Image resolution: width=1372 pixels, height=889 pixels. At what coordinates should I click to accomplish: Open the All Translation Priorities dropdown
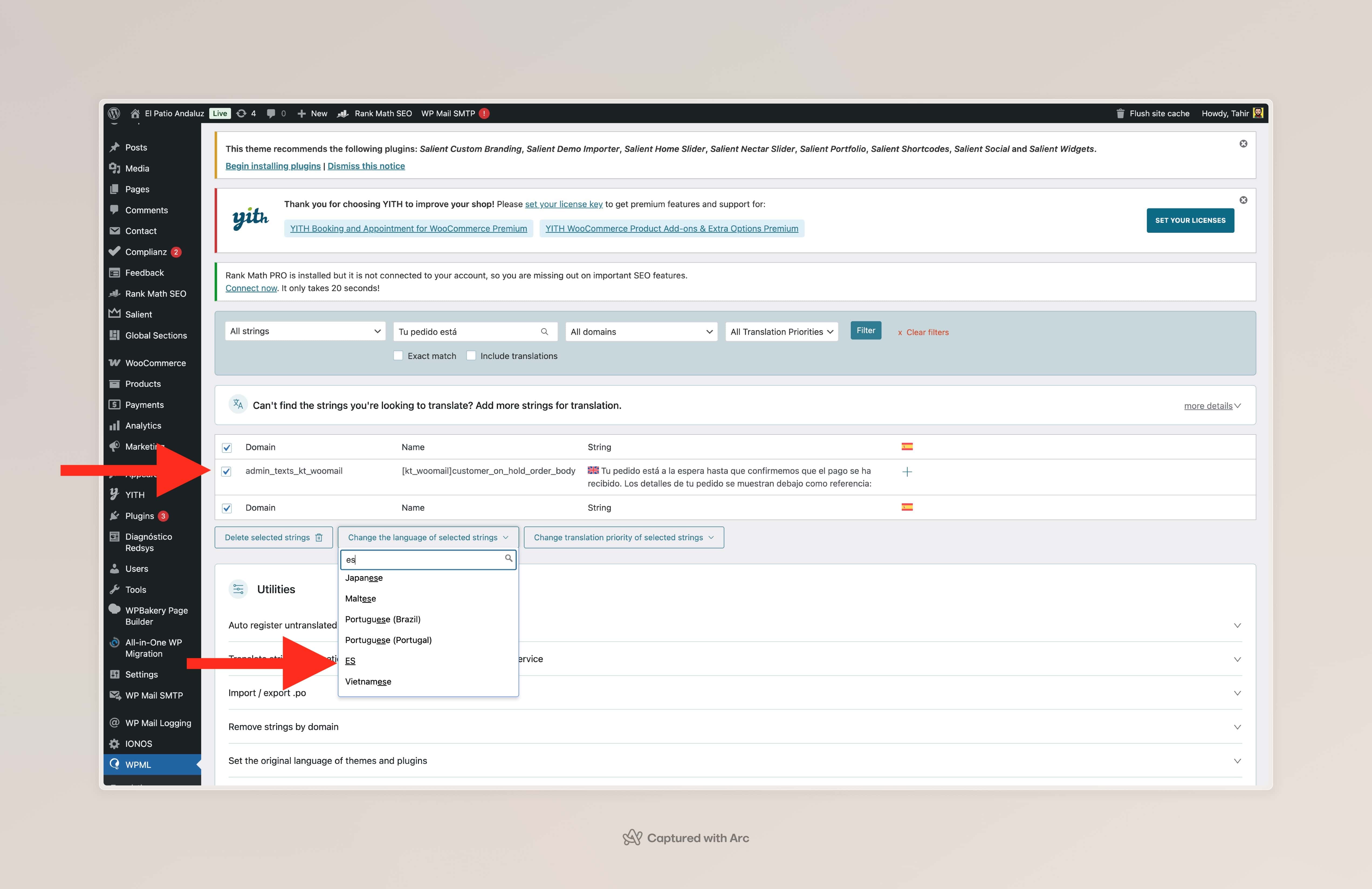(781, 331)
